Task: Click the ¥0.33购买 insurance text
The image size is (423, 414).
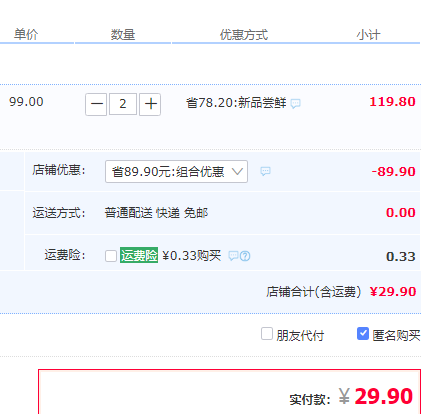Action: (x=192, y=256)
